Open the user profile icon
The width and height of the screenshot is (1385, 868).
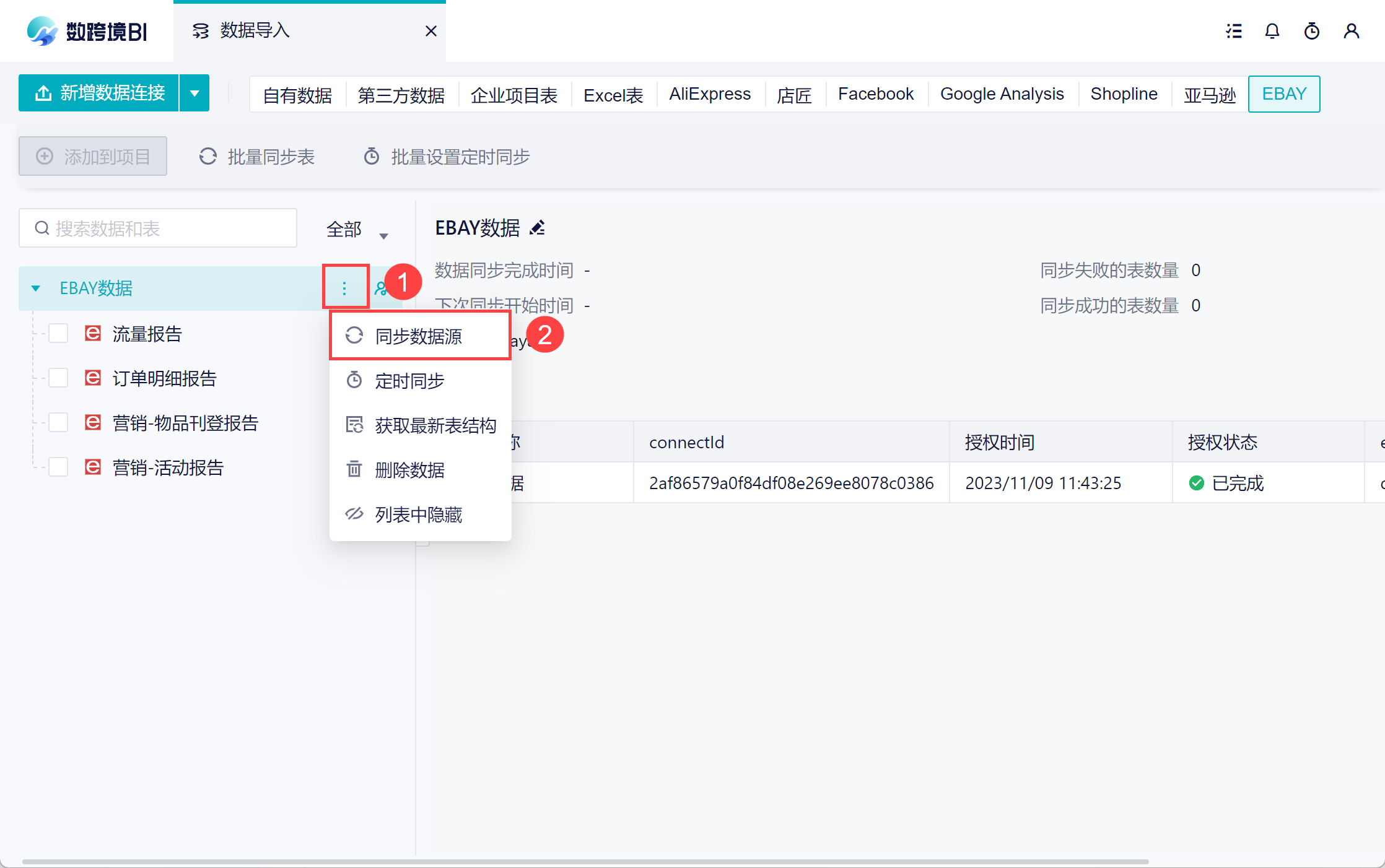click(1351, 31)
